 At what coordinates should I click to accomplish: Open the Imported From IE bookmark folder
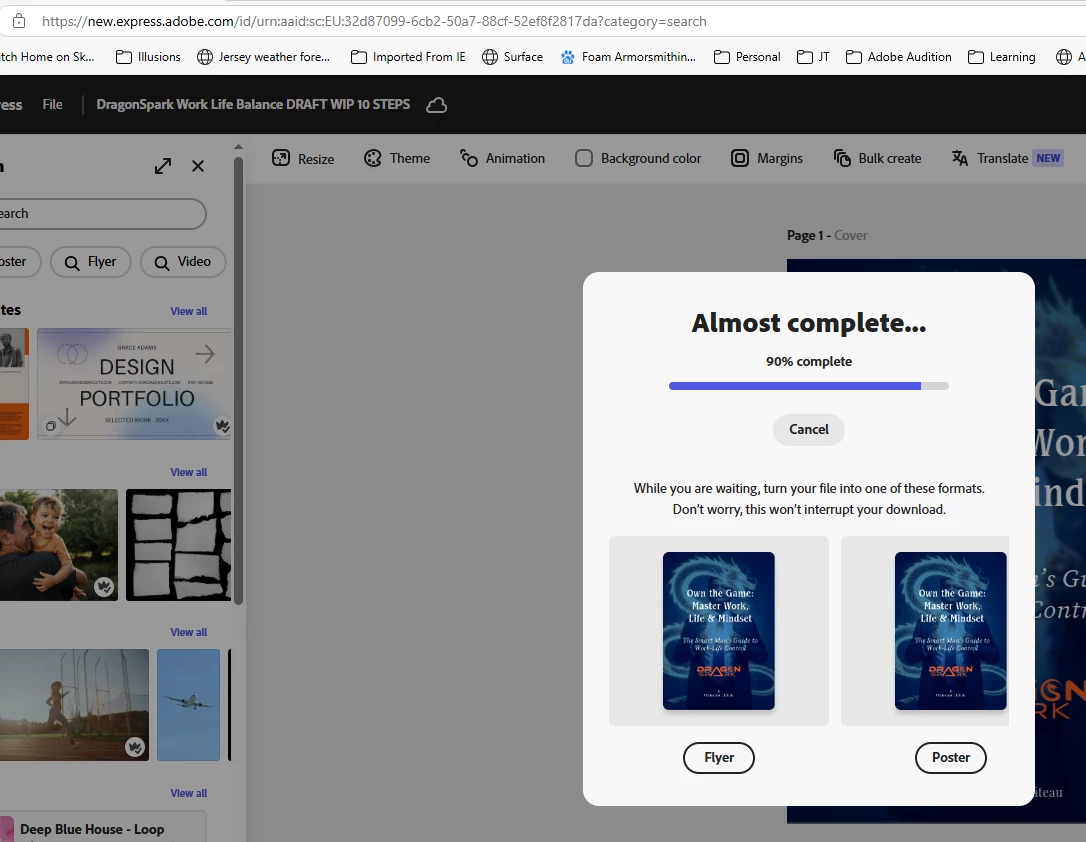coord(409,57)
